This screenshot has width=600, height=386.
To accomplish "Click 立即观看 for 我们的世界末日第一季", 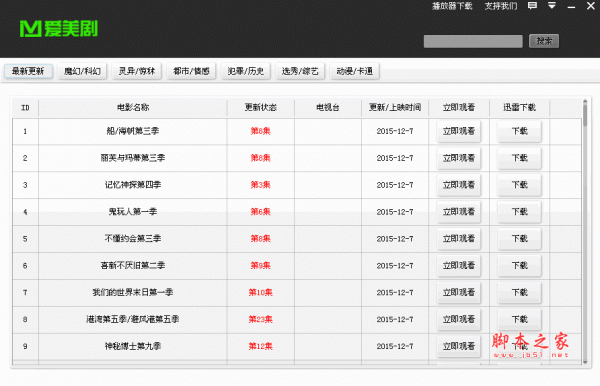I will 459,293.
